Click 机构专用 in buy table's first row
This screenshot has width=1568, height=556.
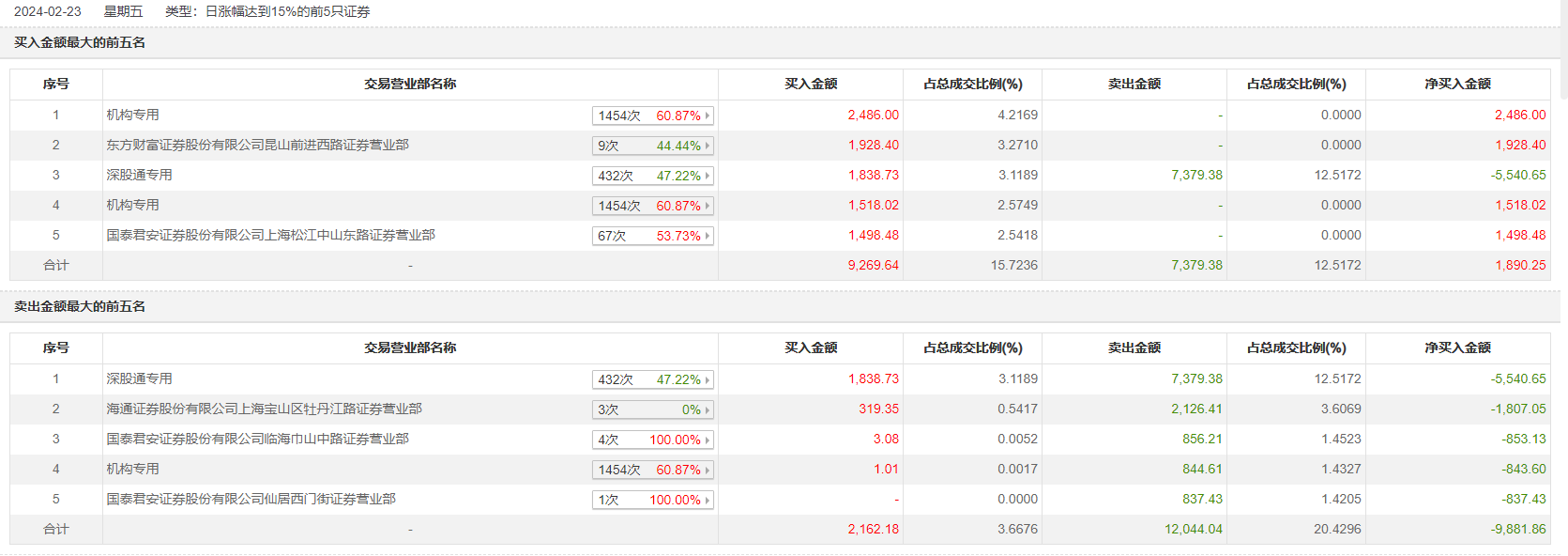tap(132, 115)
